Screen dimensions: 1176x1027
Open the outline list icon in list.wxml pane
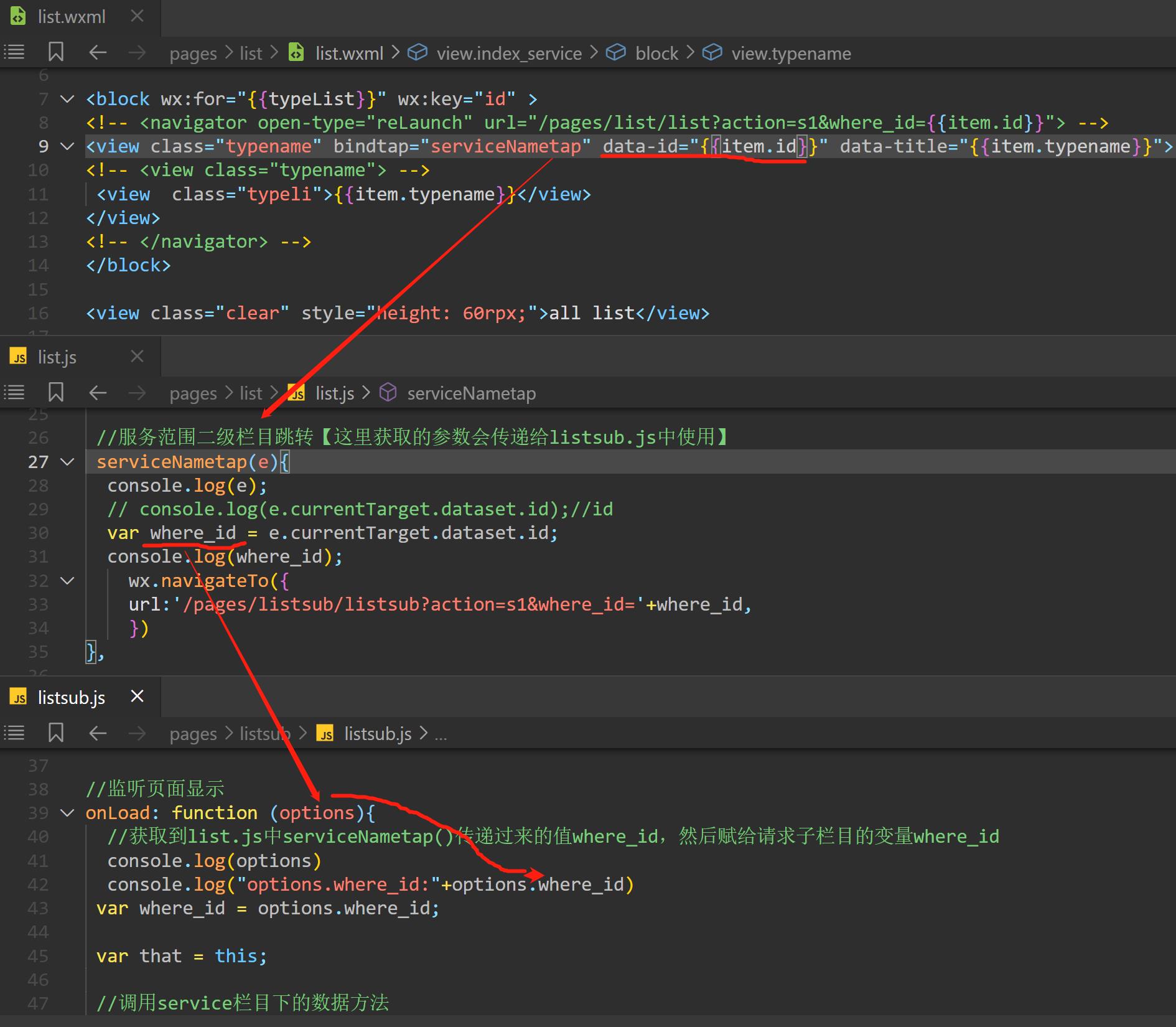click(x=14, y=52)
